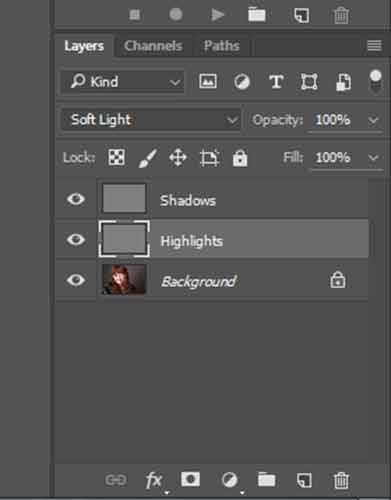Expand the Opacity slider arrow
Viewport: 391px width, 500px height.
373,120
